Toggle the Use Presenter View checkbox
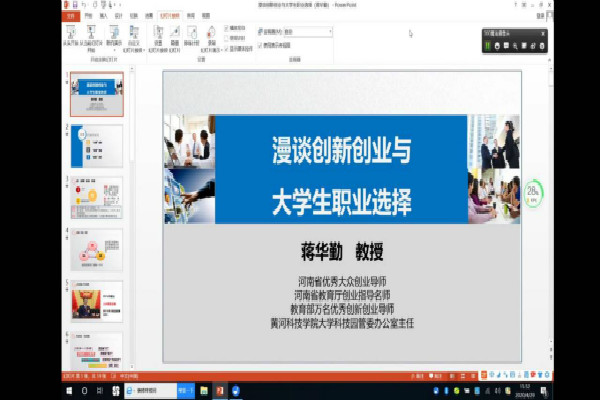 [260, 45]
